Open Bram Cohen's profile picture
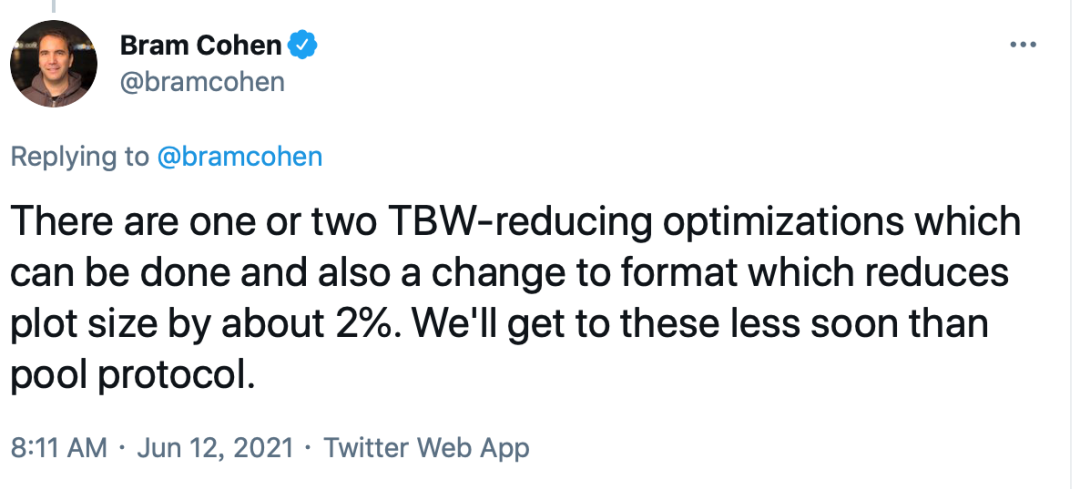 54,63
